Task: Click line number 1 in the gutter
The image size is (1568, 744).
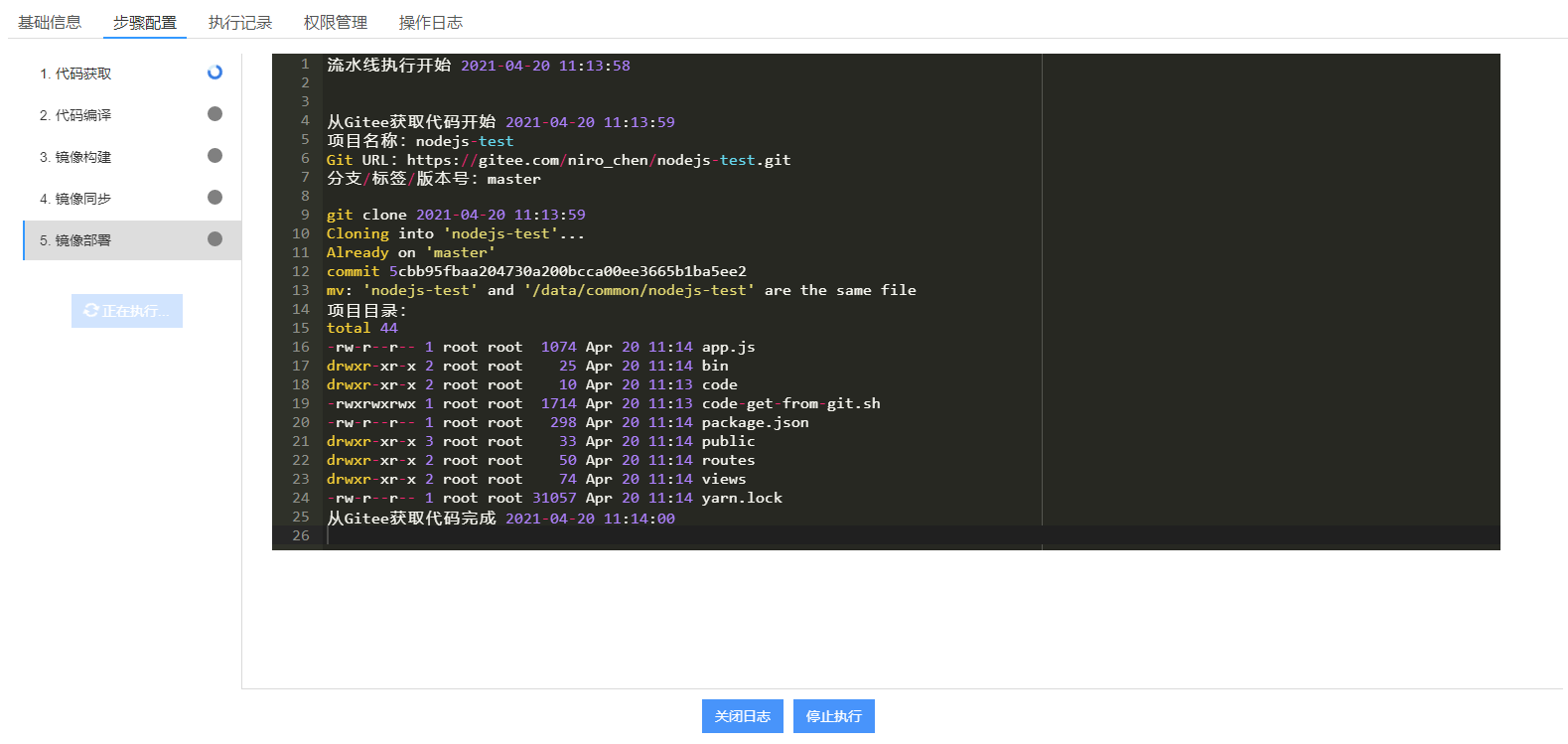Action: [x=305, y=64]
